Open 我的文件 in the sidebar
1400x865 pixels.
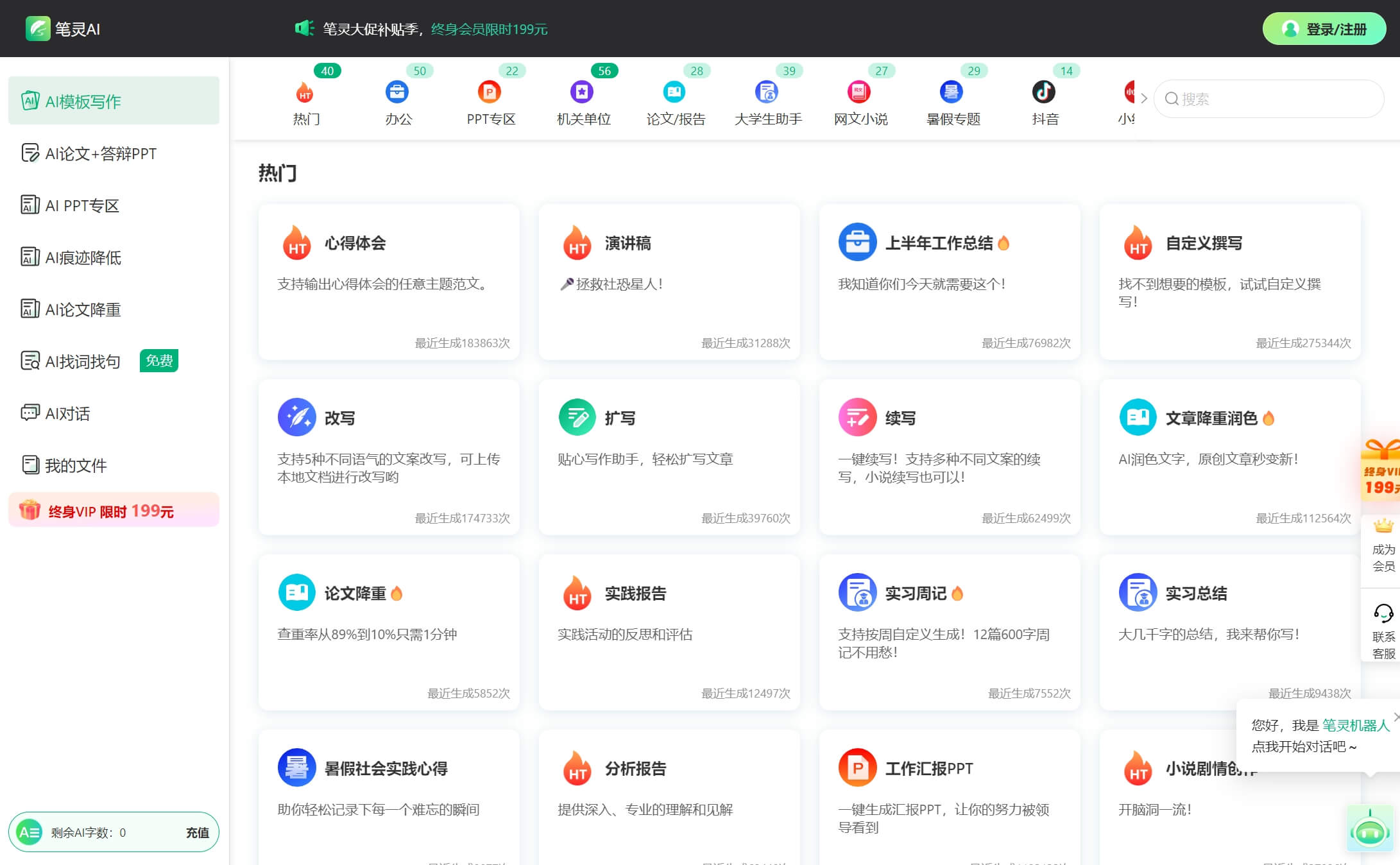29,465
